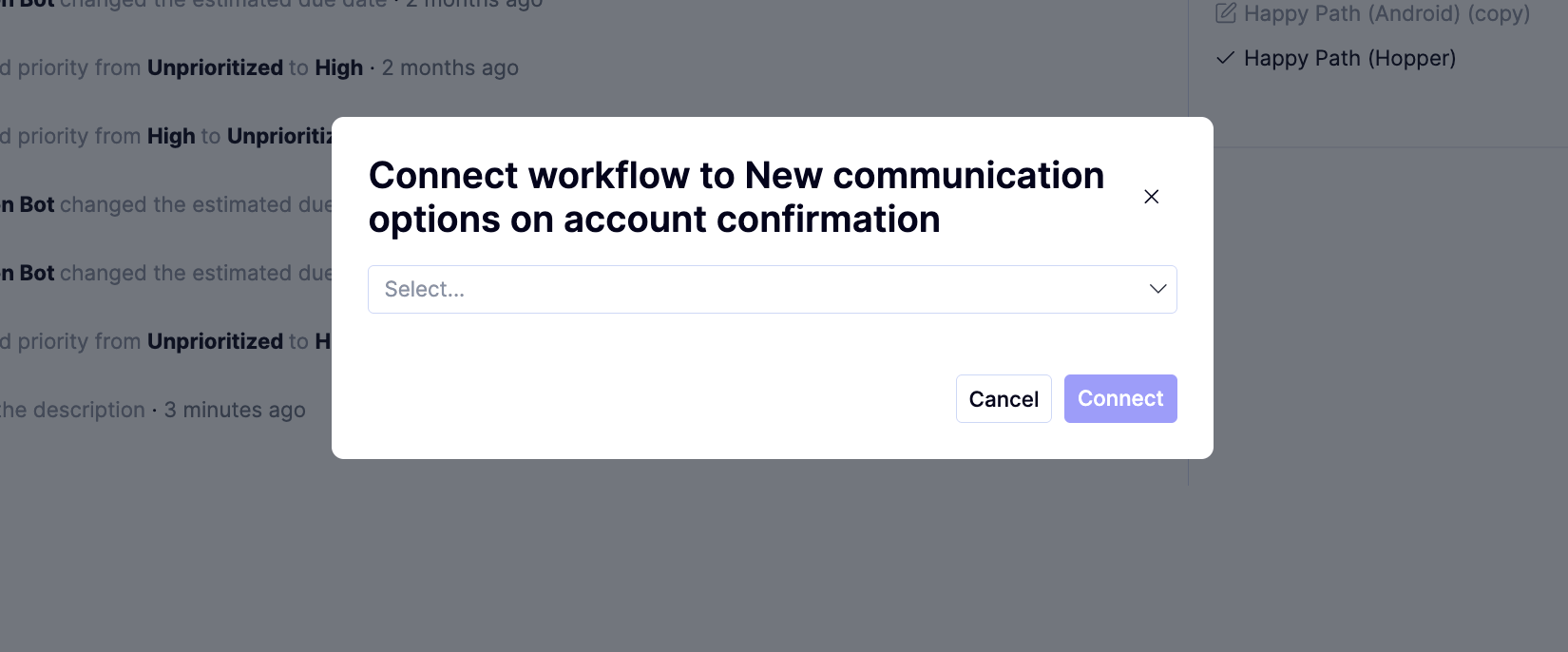Viewport: 1568px width, 652px height.
Task: Click the Cancel button
Action: point(1004,399)
